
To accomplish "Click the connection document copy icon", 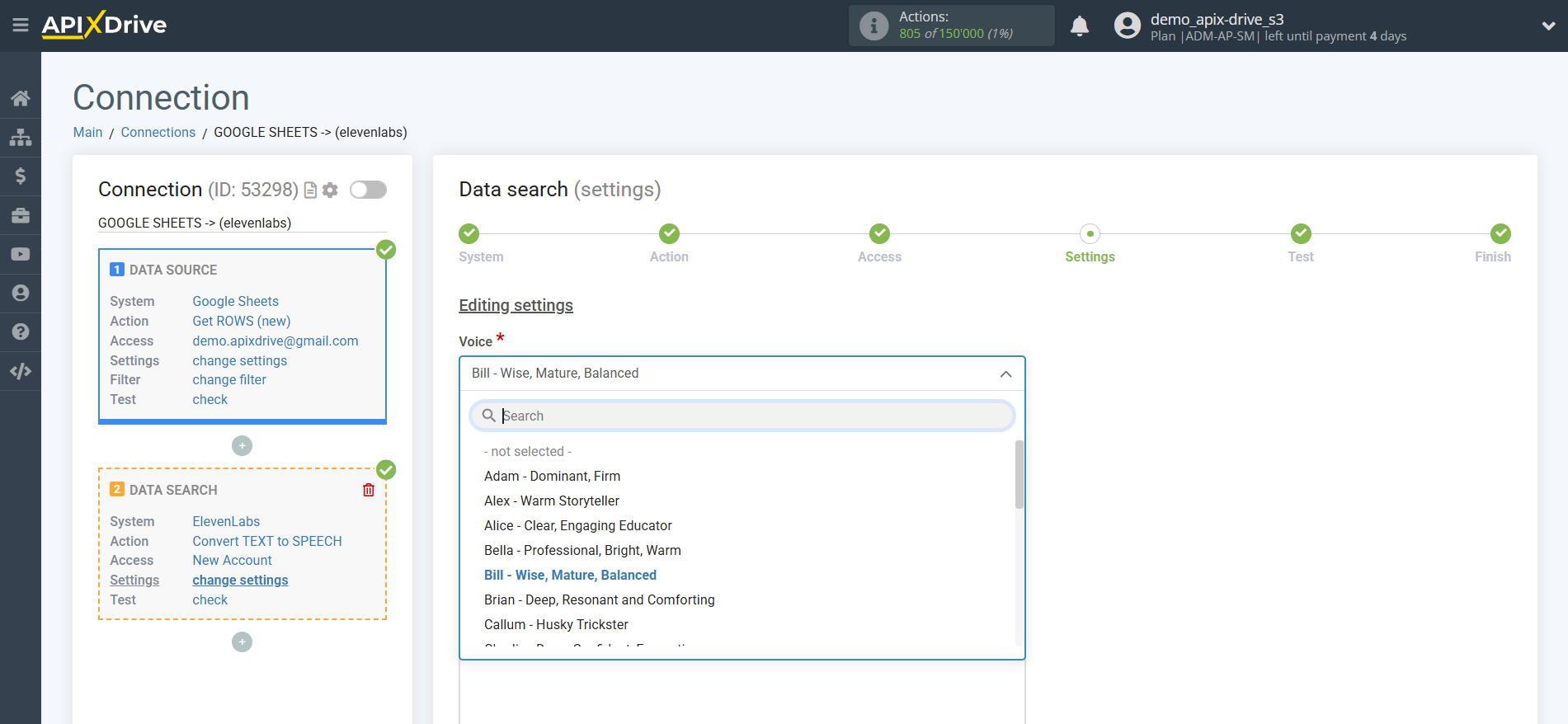I will pyautogui.click(x=311, y=190).
